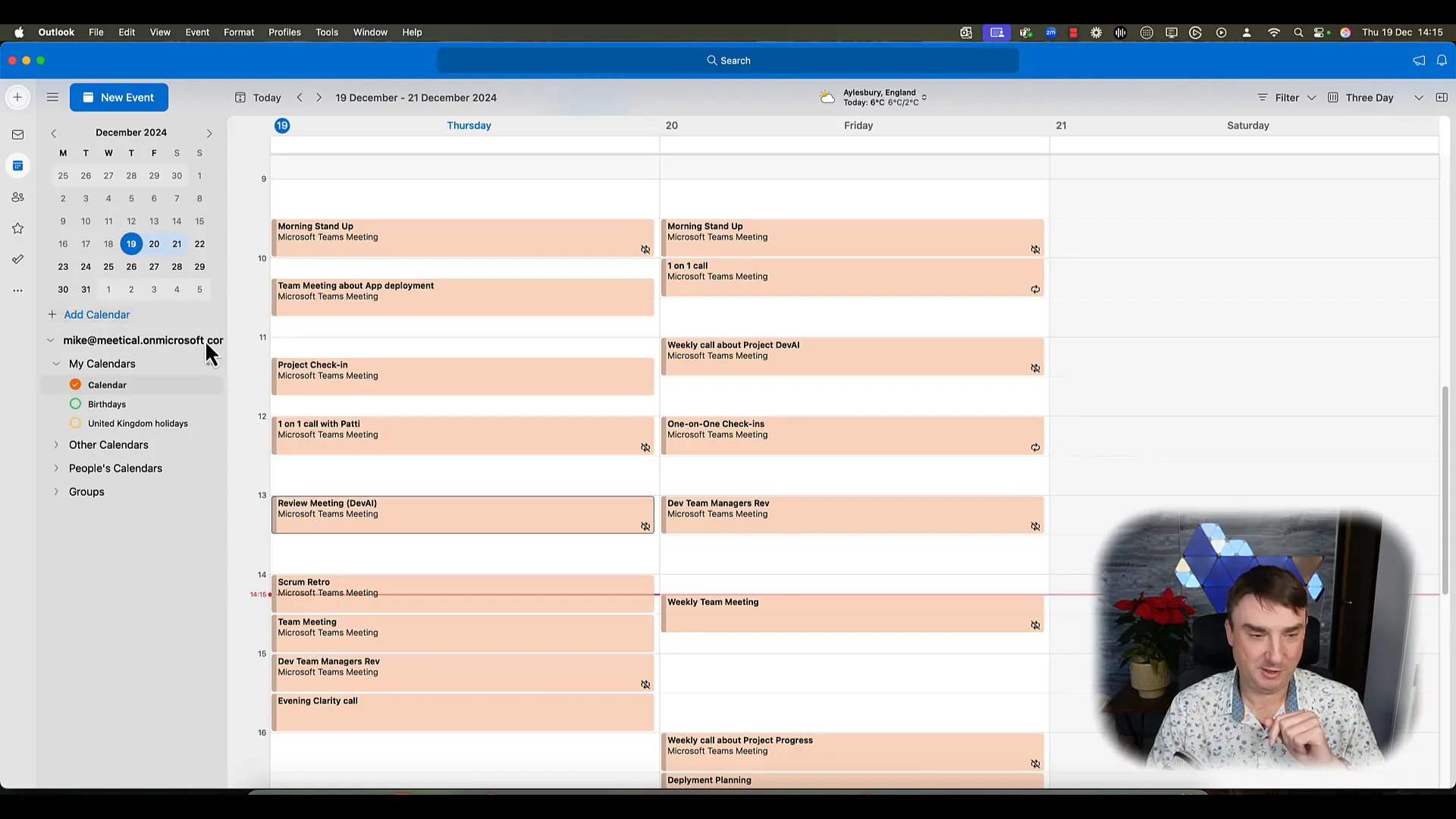The width and height of the screenshot is (1456, 819).
Task: Click recurring icon on 1 on 1 call
Action: 1035,290
